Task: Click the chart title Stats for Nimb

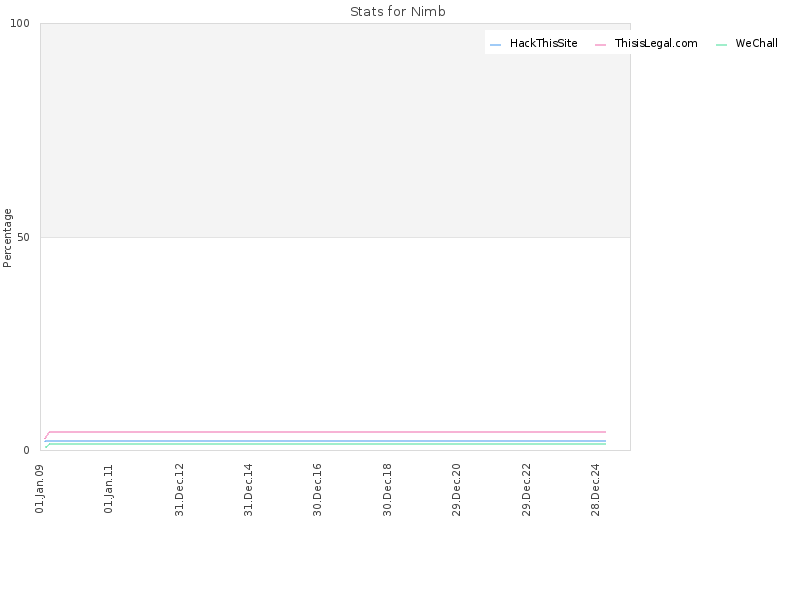Action: pyautogui.click(x=398, y=11)
